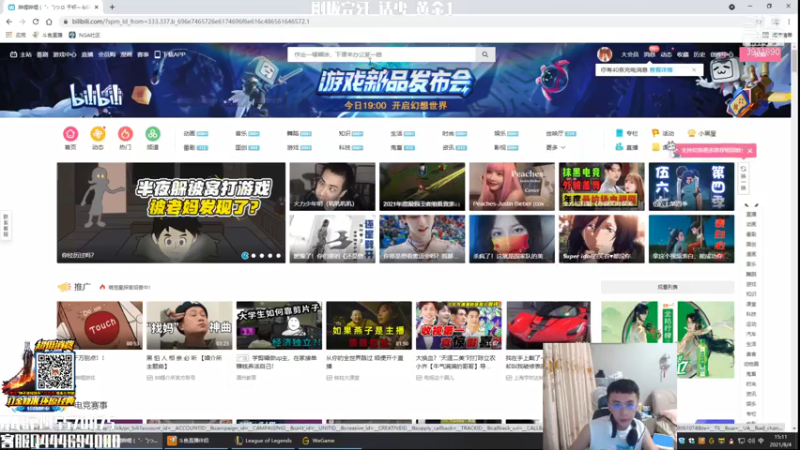Image resolution: width=800 pixels, height=450 pixels.
Task: Open 大会员 in the header
Action: pyautogui.click(x=630, y=54)
